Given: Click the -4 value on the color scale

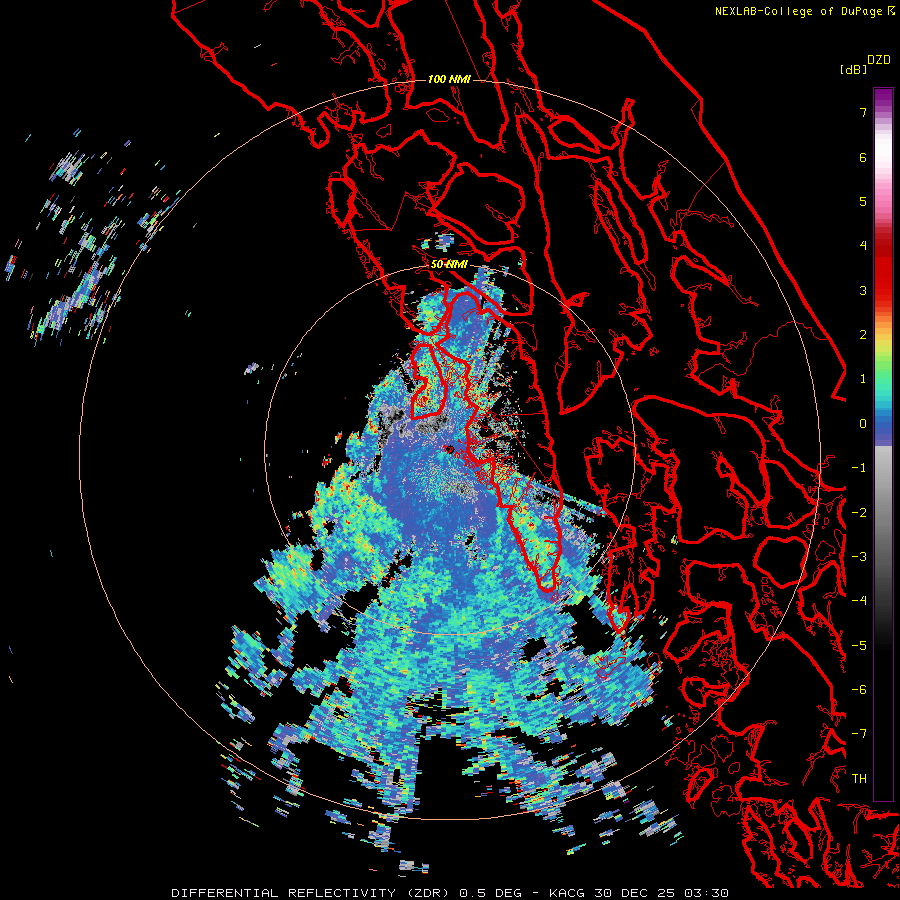Looking at the screenshot, I should tap(859, 601).
